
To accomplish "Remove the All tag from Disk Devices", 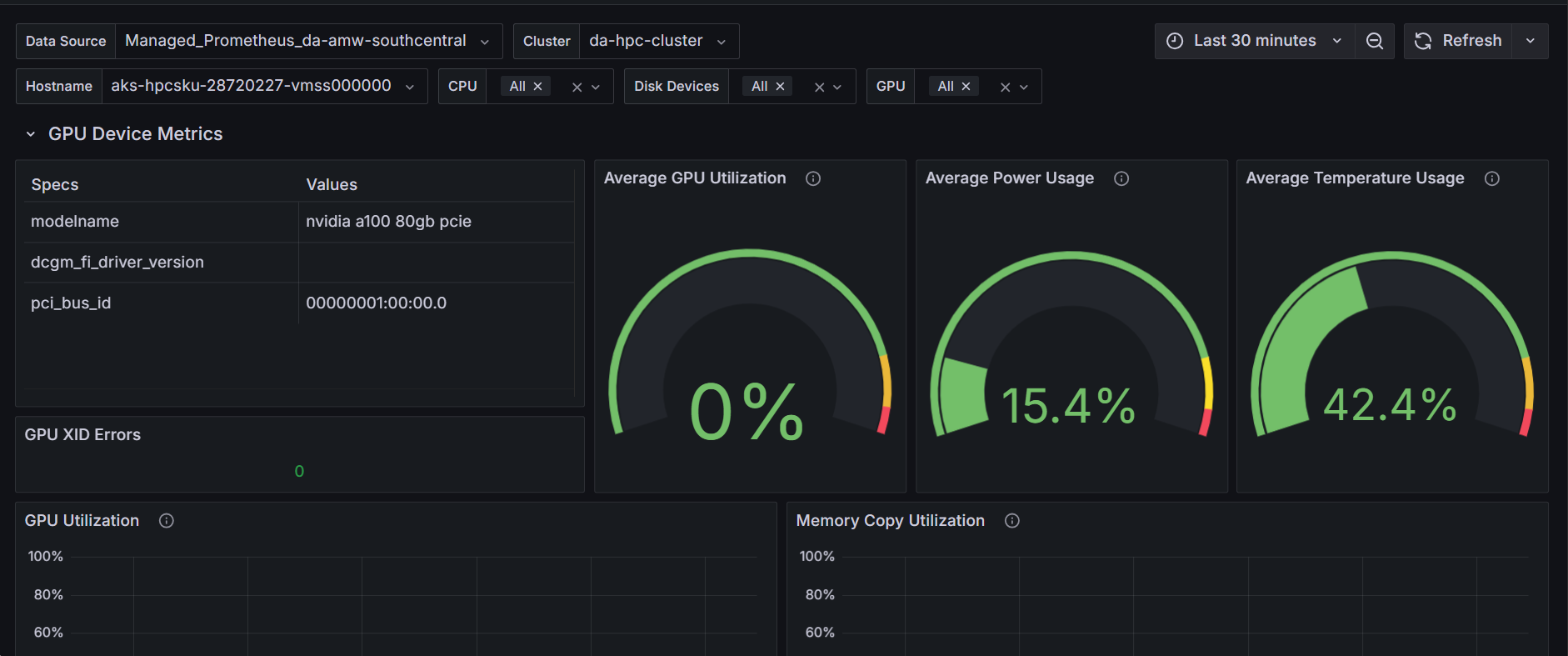I will [781, 87].
